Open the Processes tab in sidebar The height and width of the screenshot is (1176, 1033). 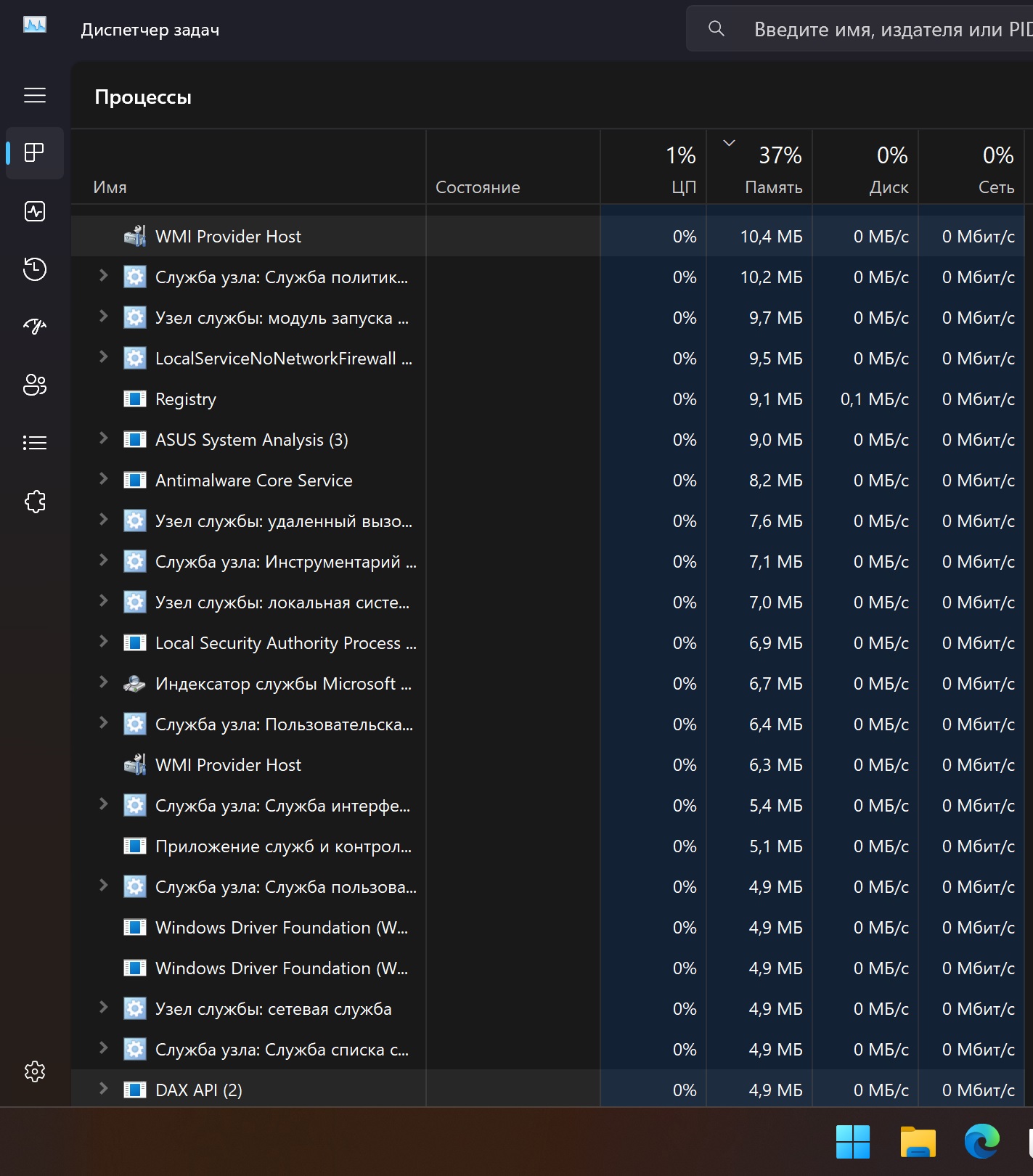35,152
